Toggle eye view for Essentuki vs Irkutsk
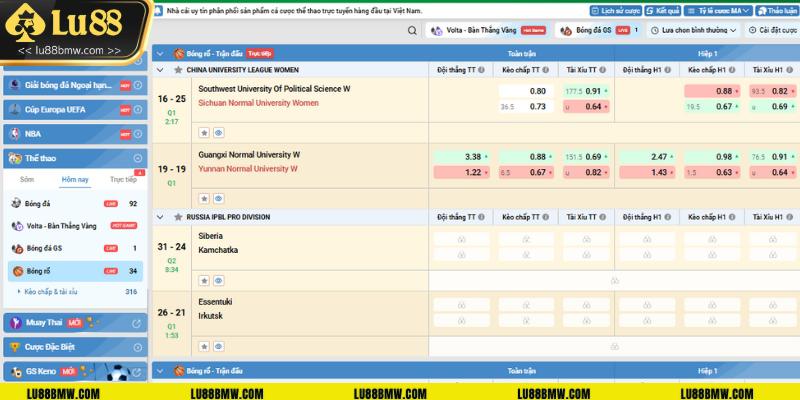Viewport: 800px width, 400px height. coord(218,346)
